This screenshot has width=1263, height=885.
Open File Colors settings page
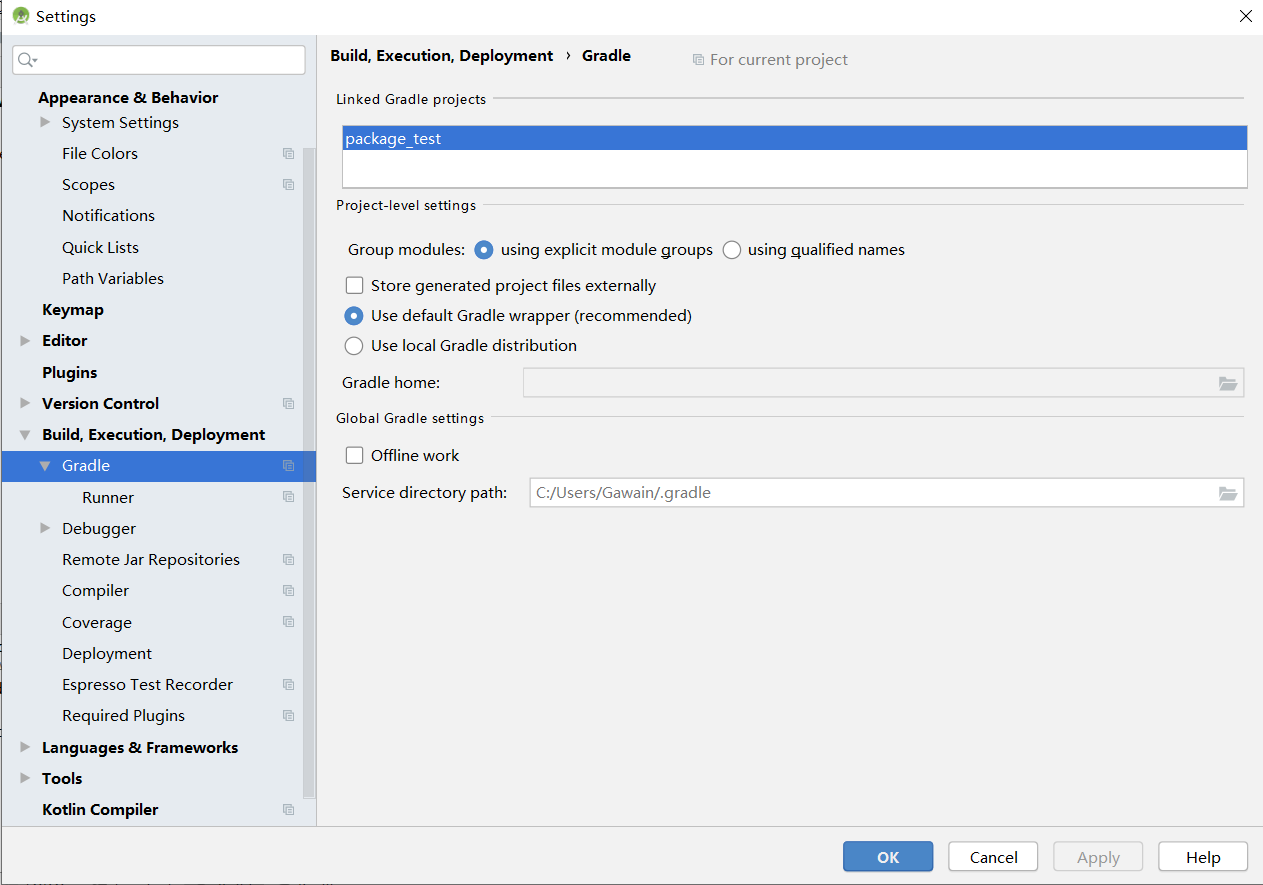pos(100,154)
